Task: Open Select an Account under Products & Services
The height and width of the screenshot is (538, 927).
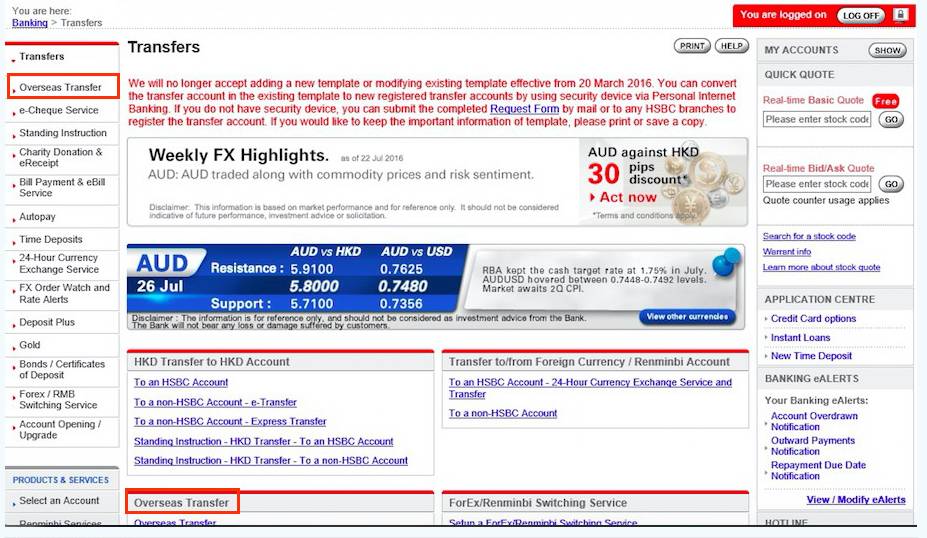Action: (59, 501)
